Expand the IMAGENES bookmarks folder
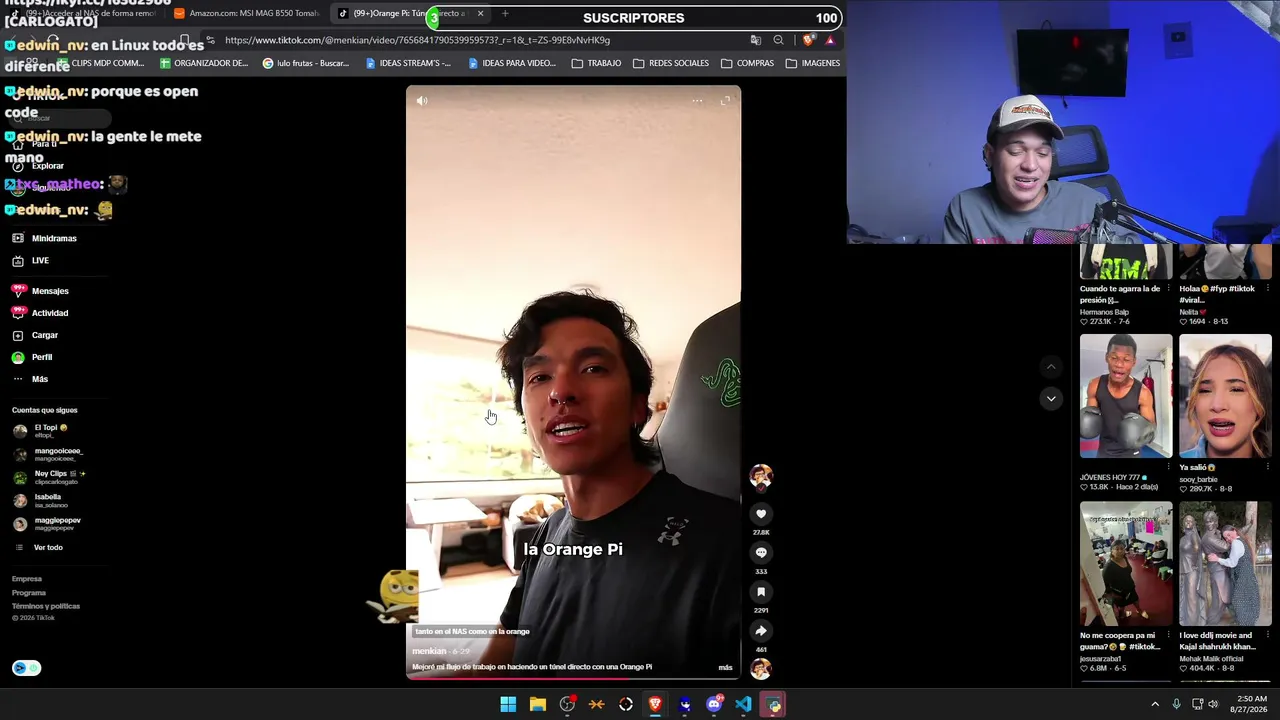Image resolution: width=1280 pixels, height=720 pixels. pyautogui.click(x=813, y=63)
